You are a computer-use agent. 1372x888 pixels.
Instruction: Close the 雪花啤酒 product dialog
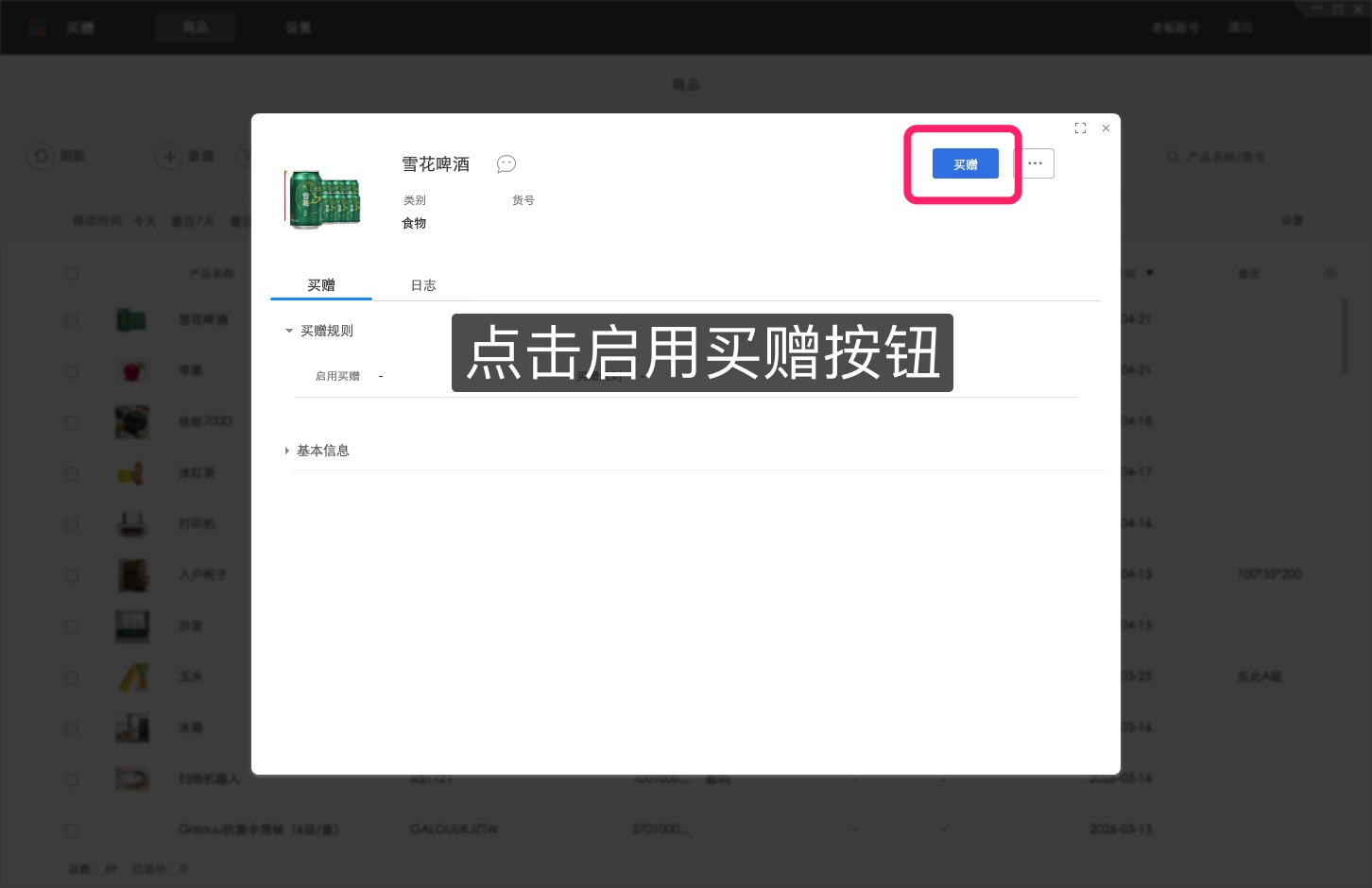click(1106, 128)
